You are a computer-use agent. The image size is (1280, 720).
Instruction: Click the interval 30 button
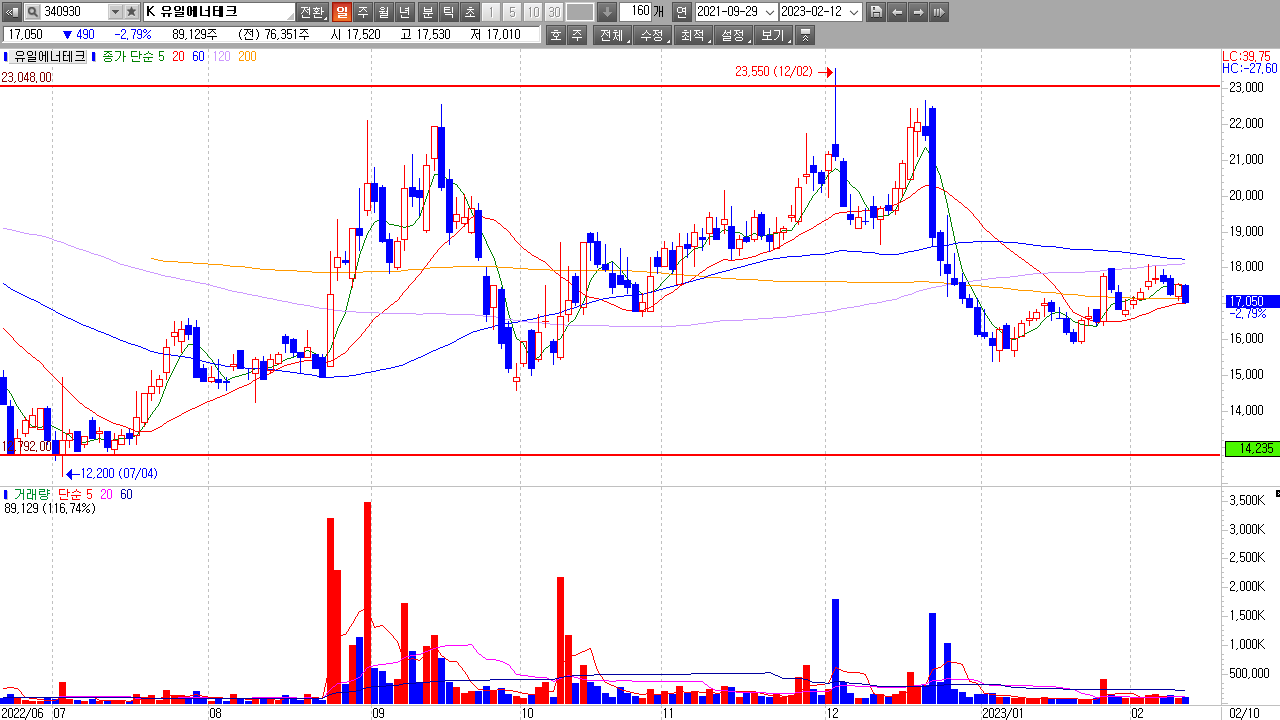[553, 12]
